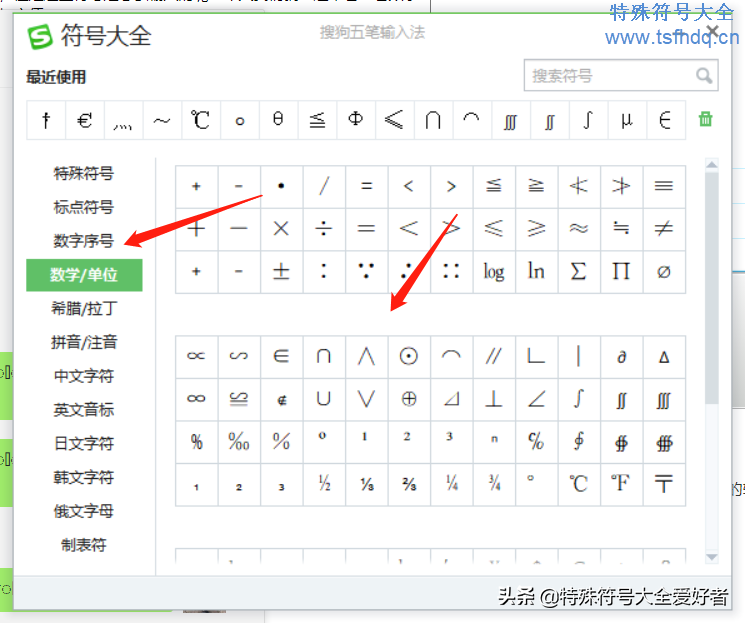Click the scroll down arrow of symbol list
Image resolution: width=745 pixels, height=623 pixels.
(712, 557)
